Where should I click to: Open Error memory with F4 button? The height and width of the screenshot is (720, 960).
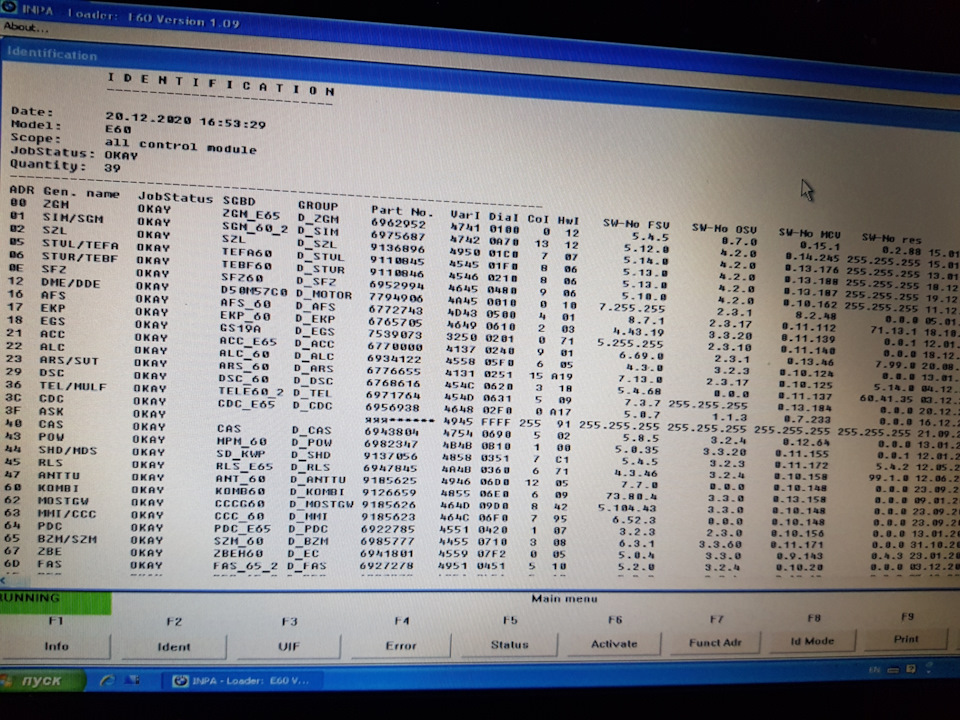pyautogui.click(x=401, y=645)
